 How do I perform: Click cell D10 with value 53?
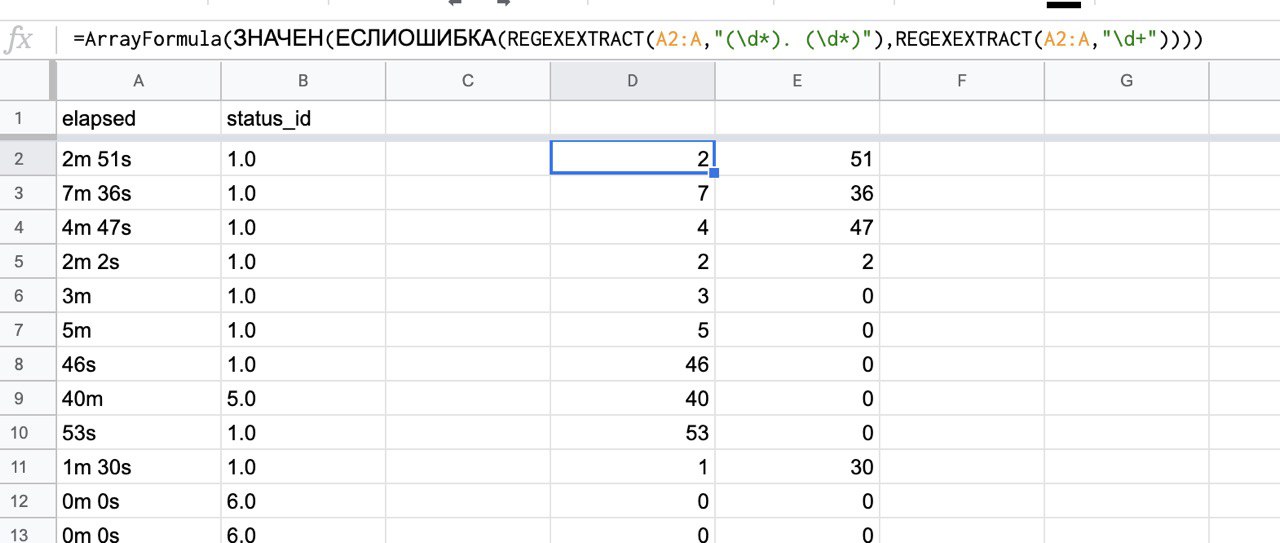[633, 433]
